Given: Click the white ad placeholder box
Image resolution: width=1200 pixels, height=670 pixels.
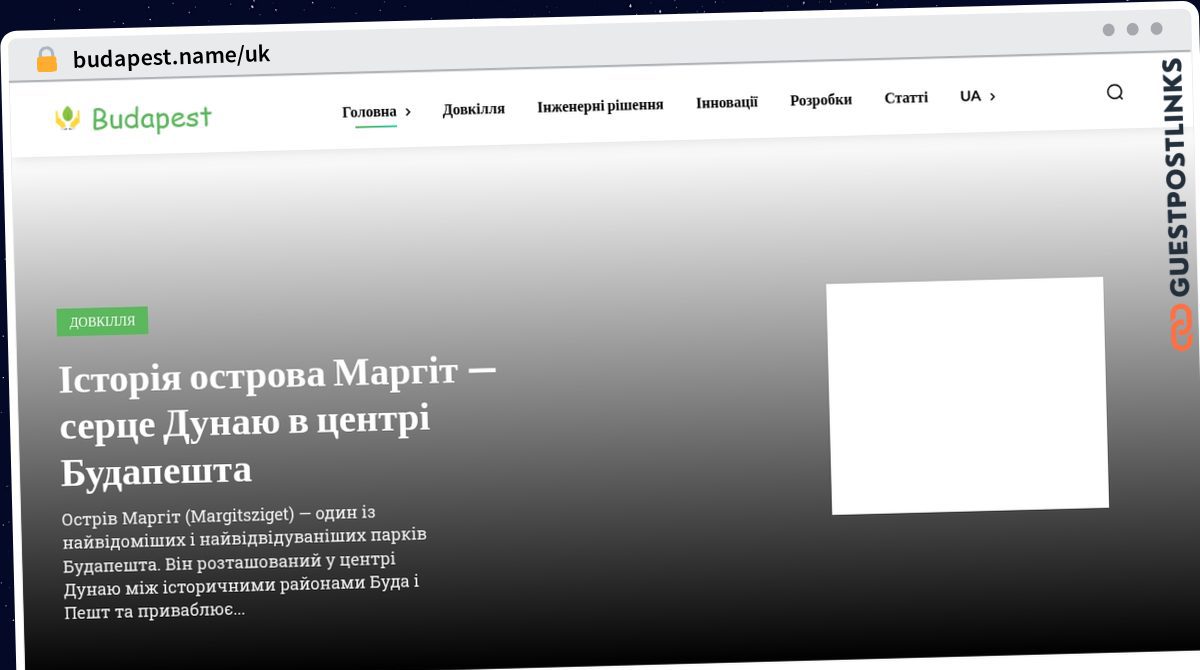Looking at the screenshot, I should (x=967, y=396).
